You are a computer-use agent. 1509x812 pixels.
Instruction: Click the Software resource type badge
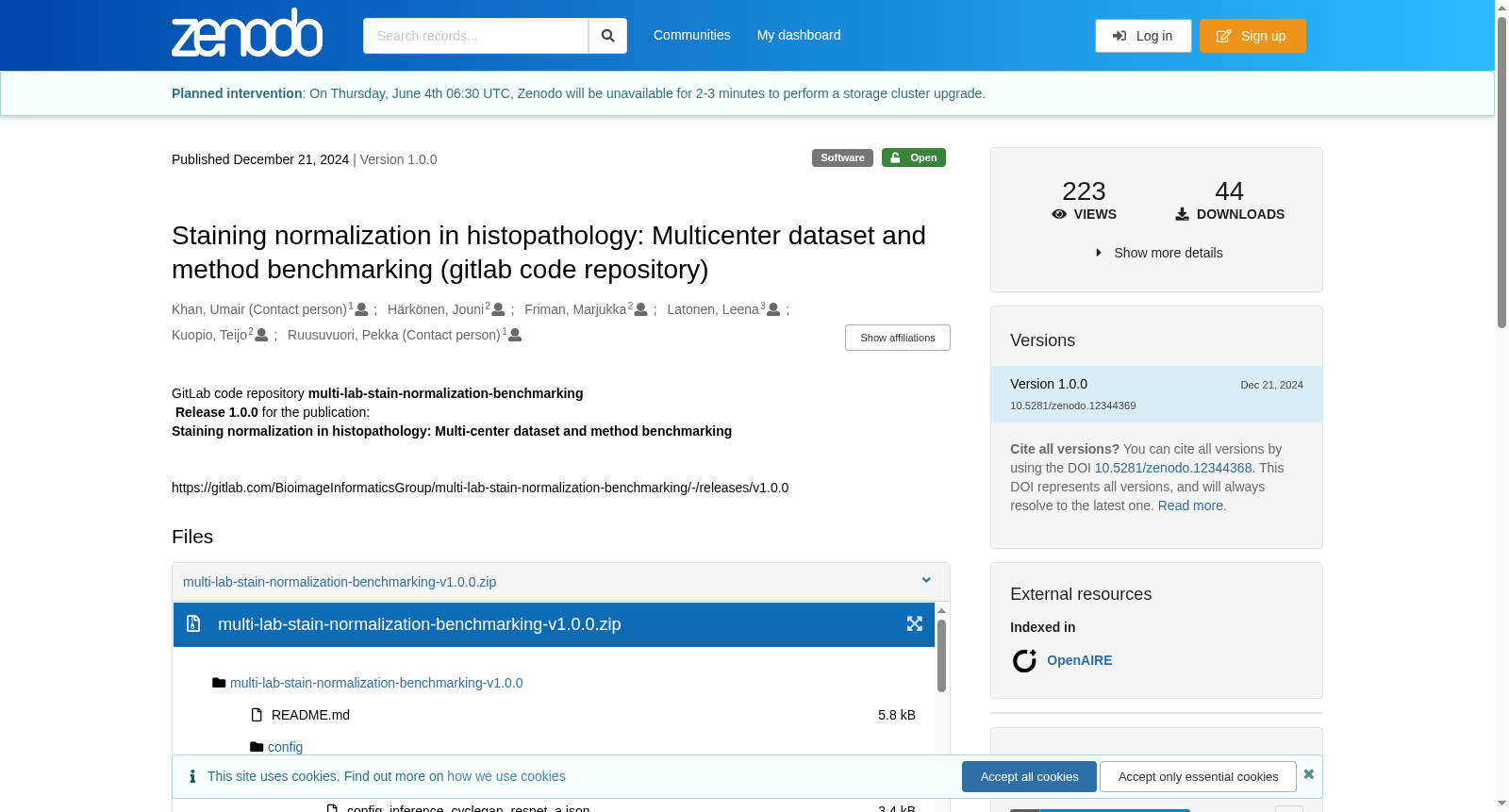point(842,157)
